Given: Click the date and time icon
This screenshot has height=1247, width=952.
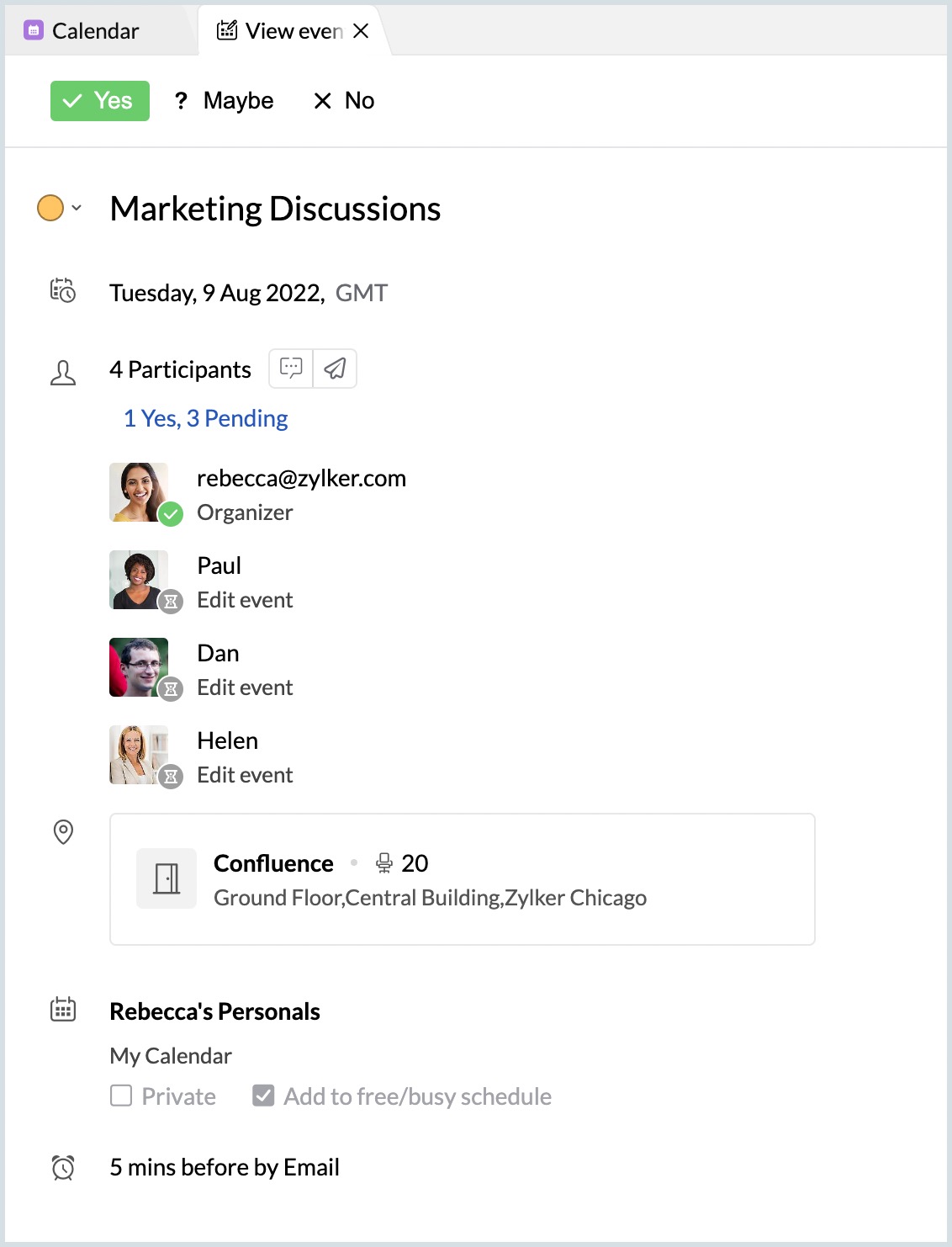Looking at the screenshot, I should coord(63,291).
